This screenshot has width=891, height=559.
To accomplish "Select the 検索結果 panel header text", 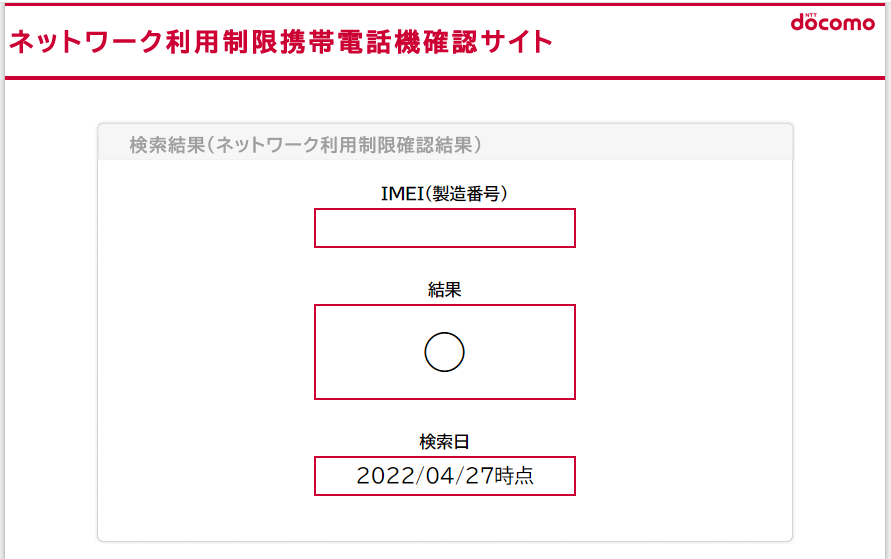I will pyautogui.click(x=305, y=145).
